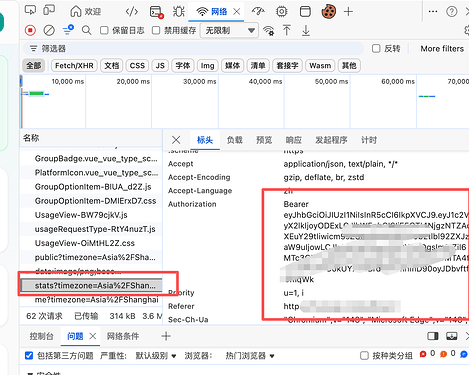This screenshot has width=469, height=375.
Task: Switch to the Timing (计时) tab
Action: click(x=369, y=140)
